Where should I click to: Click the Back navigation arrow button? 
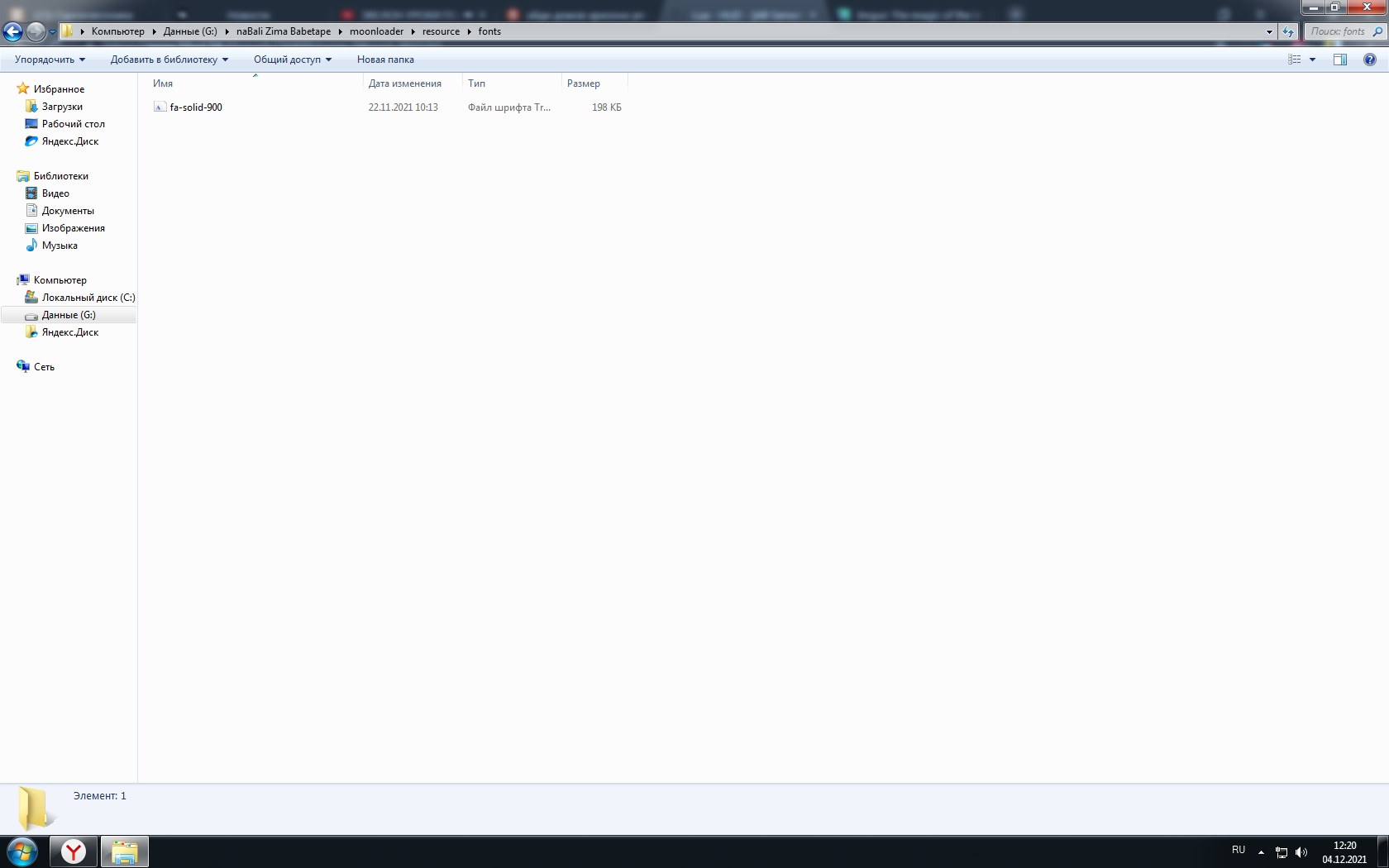point(13,31)
